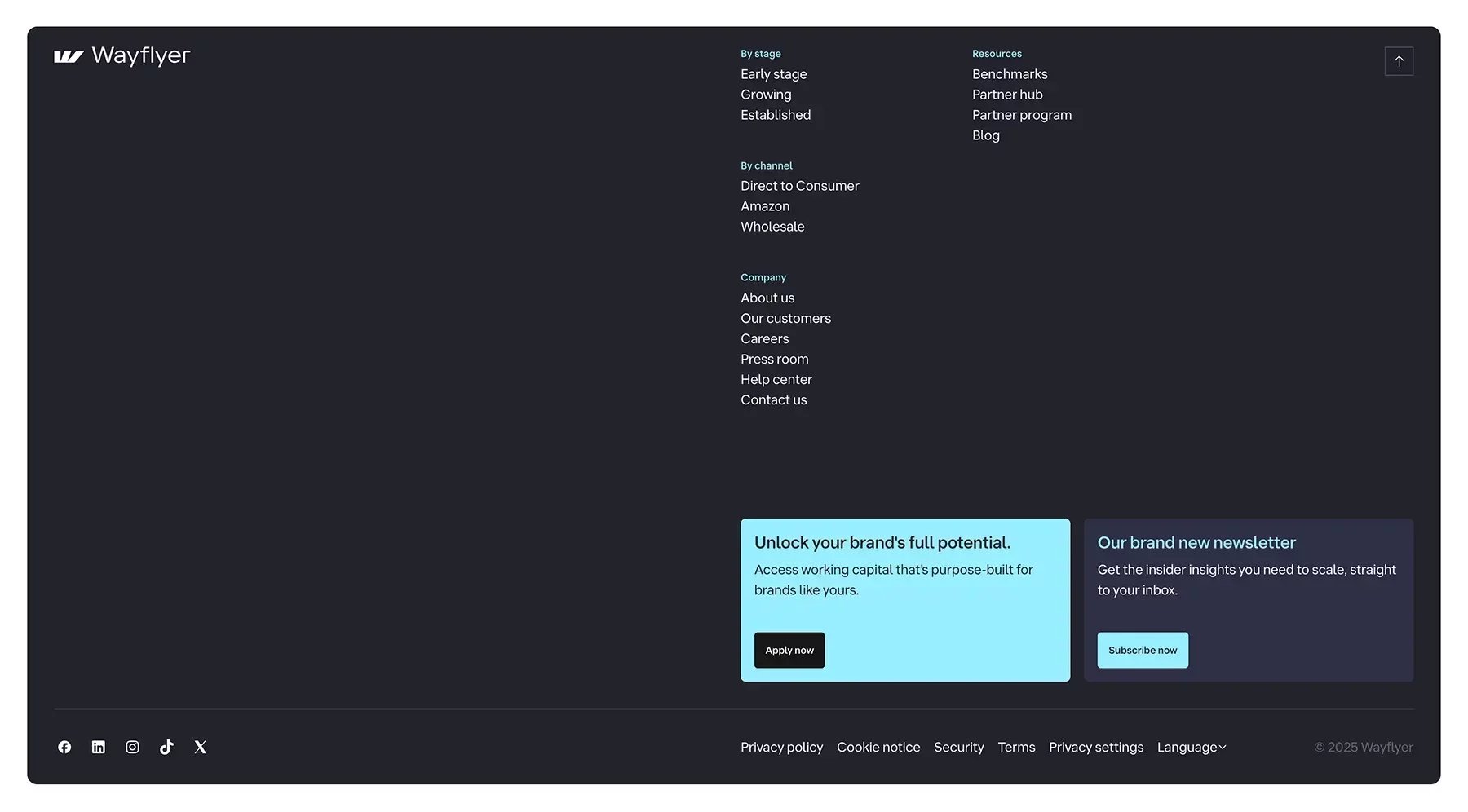Visit the Partner program page
The image size is (1468, 812).
[x=1022, y=115]
